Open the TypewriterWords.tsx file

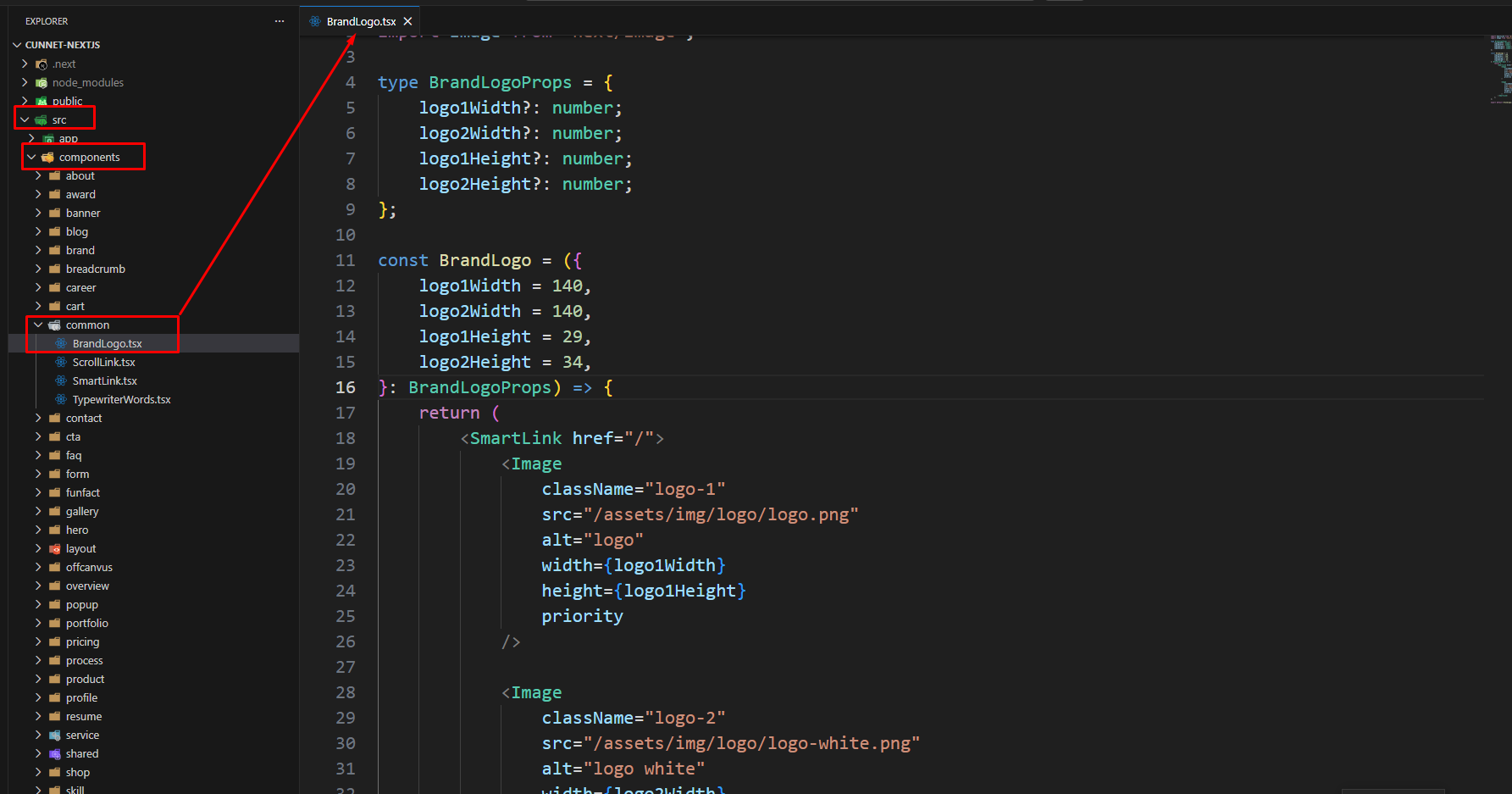121,399
